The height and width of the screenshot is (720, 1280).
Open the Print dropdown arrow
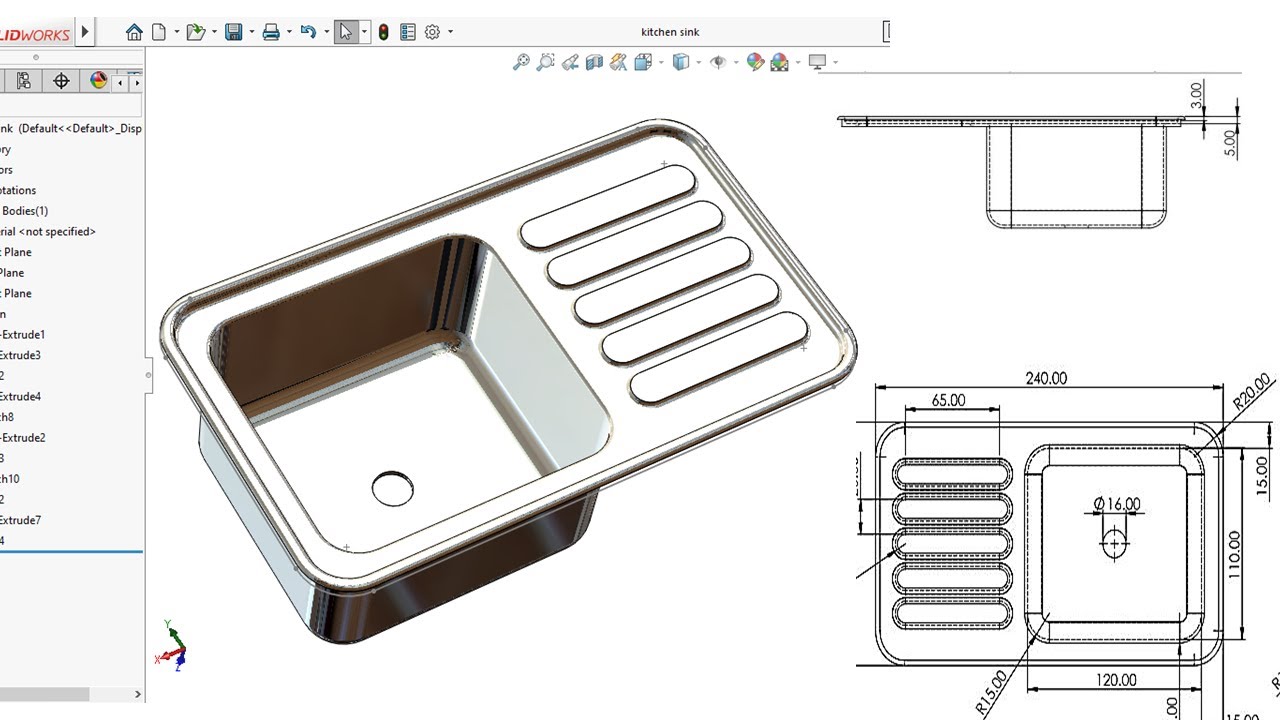pos(289,32)
